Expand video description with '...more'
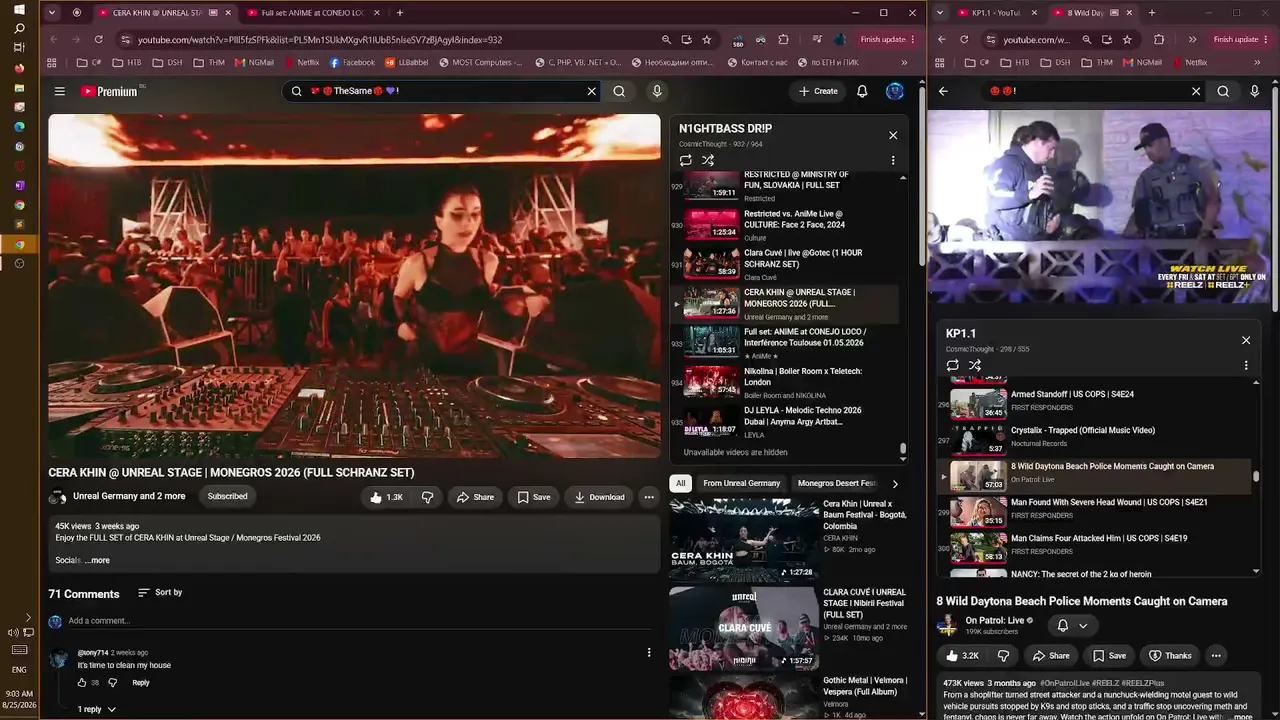This screenshot has height=720, width=1280. pyautogui.click(x=98, y=560)
